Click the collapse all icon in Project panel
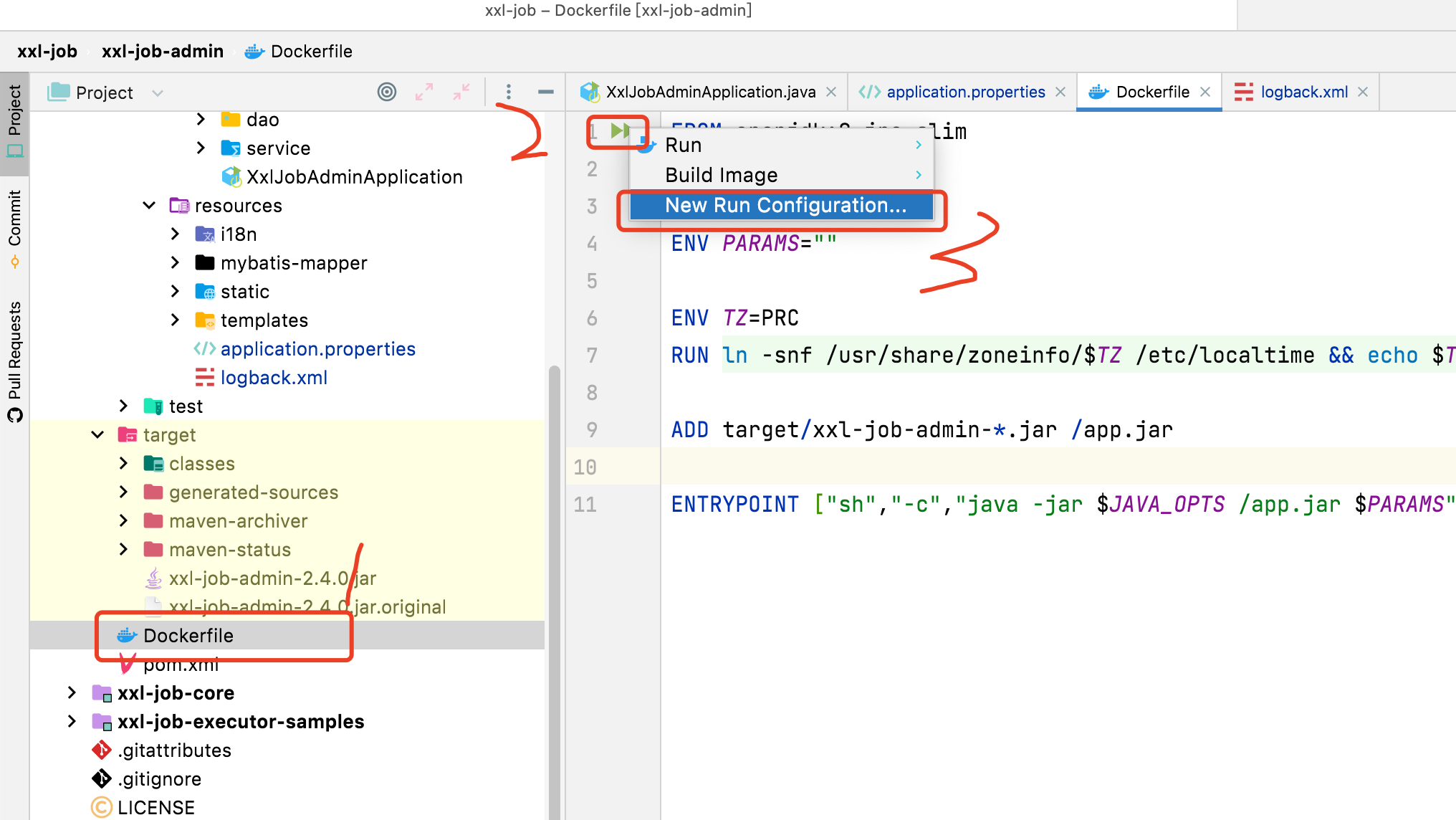 pos(461,92)
